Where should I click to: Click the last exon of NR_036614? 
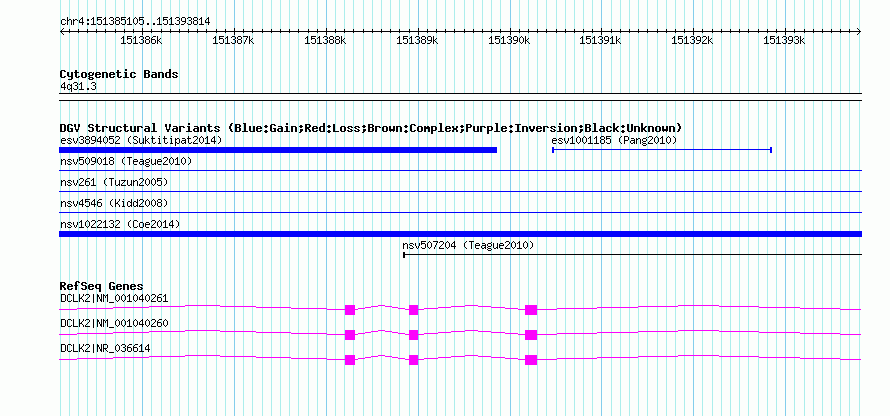tap(531, 360)
